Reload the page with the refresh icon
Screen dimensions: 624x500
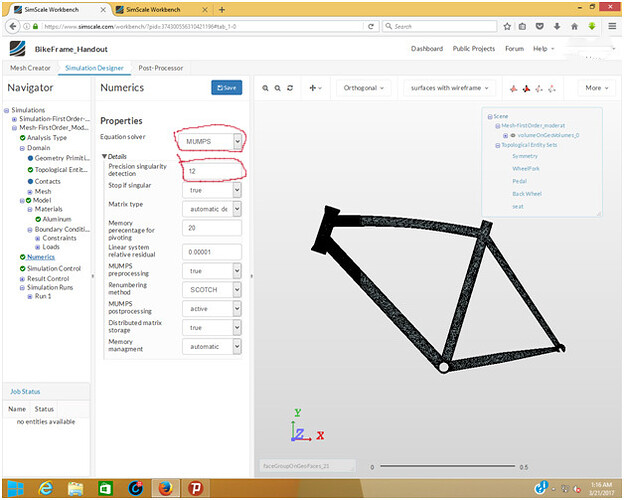pos(370,26)
